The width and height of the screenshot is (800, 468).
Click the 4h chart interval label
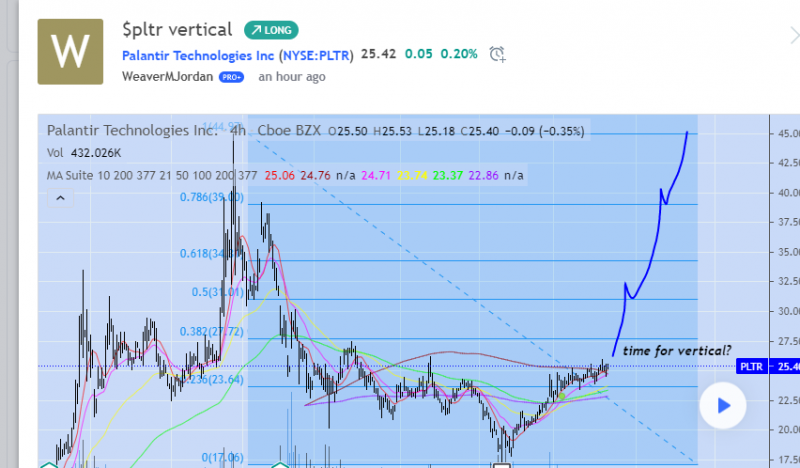pyautogui.click(x=237, y=131)
